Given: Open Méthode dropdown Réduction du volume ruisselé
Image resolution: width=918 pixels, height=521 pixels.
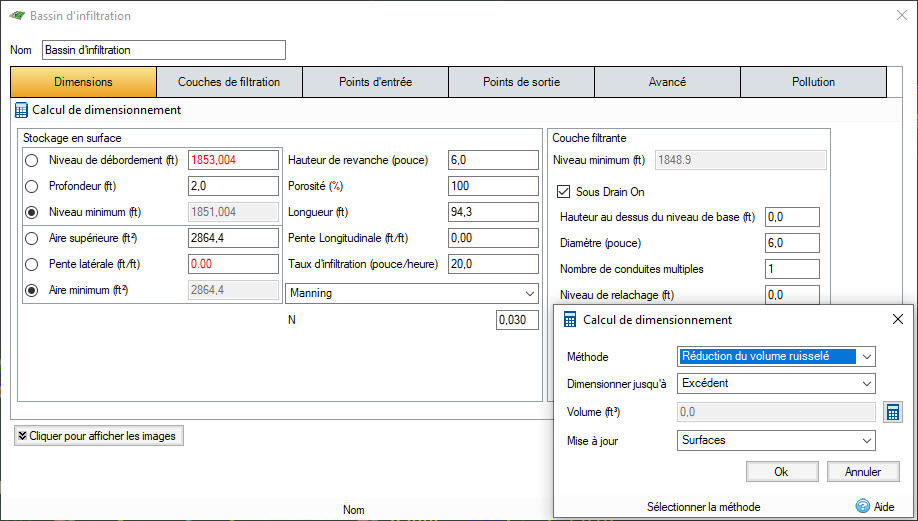Looking at the screenshot, I should [x=776, y=356].
